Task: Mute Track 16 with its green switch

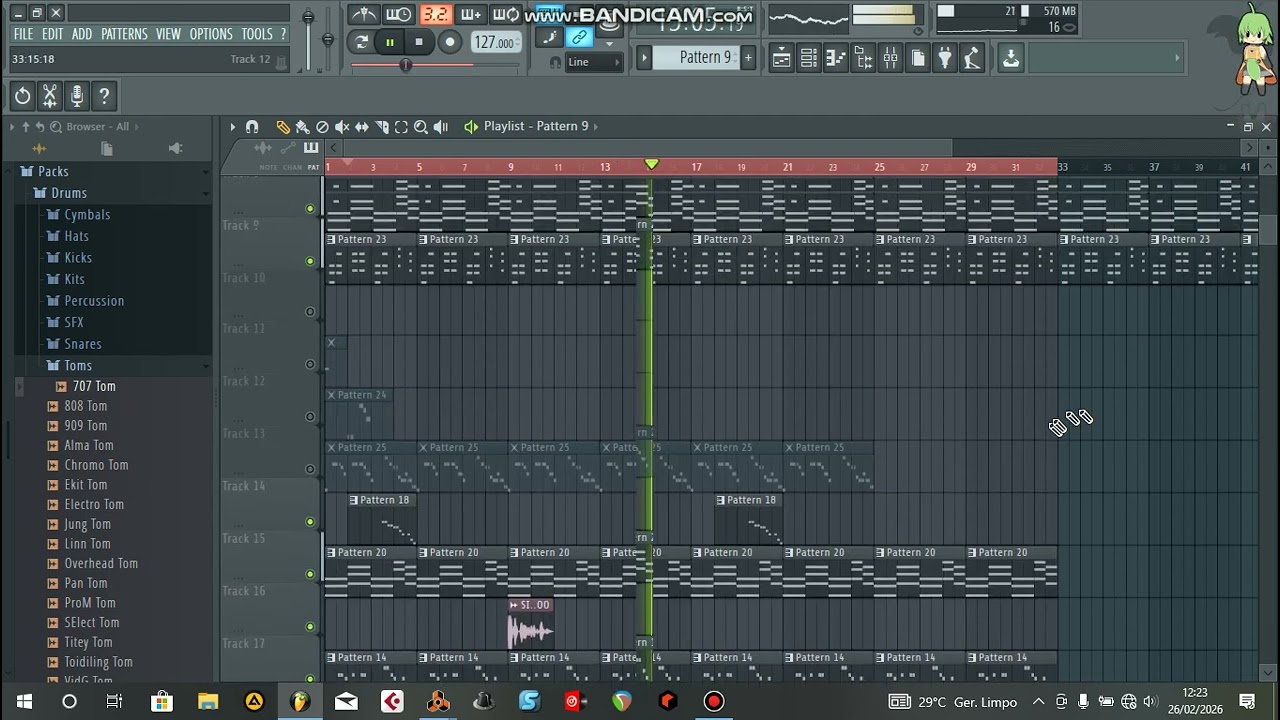Action: pyautogui.click(x=310, y=574)
